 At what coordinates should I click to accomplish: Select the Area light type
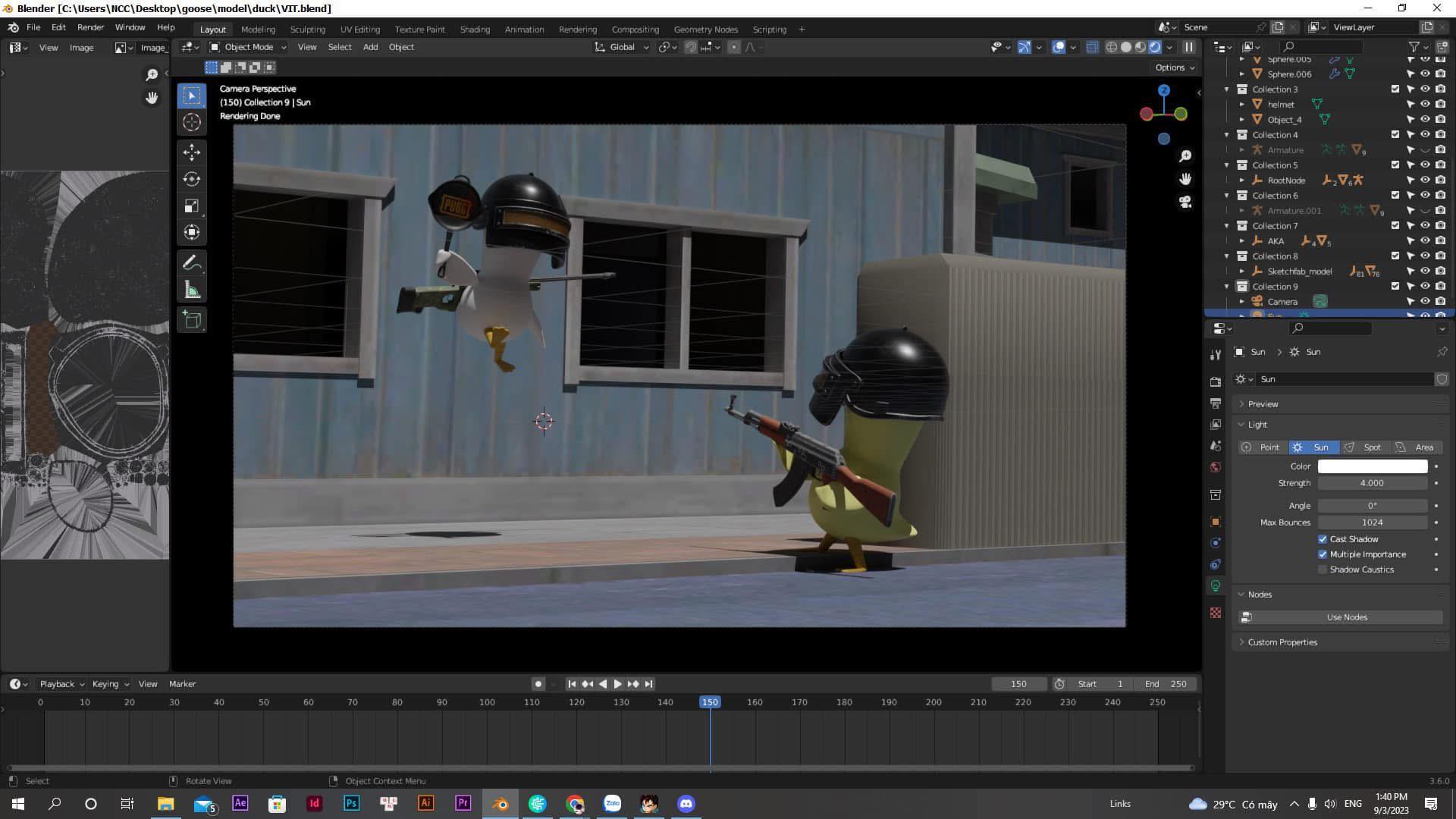(1417, 447)
